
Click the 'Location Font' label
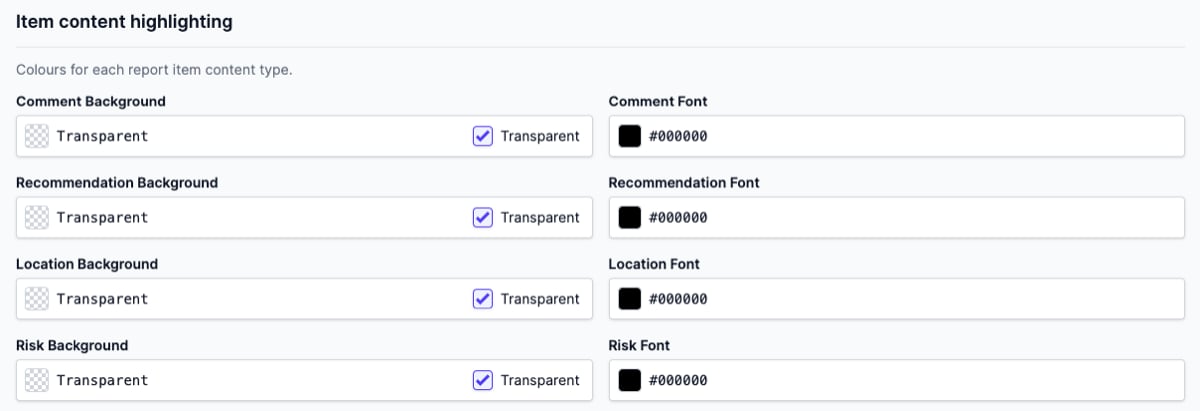pyautogui.click(x=654, y=264)
